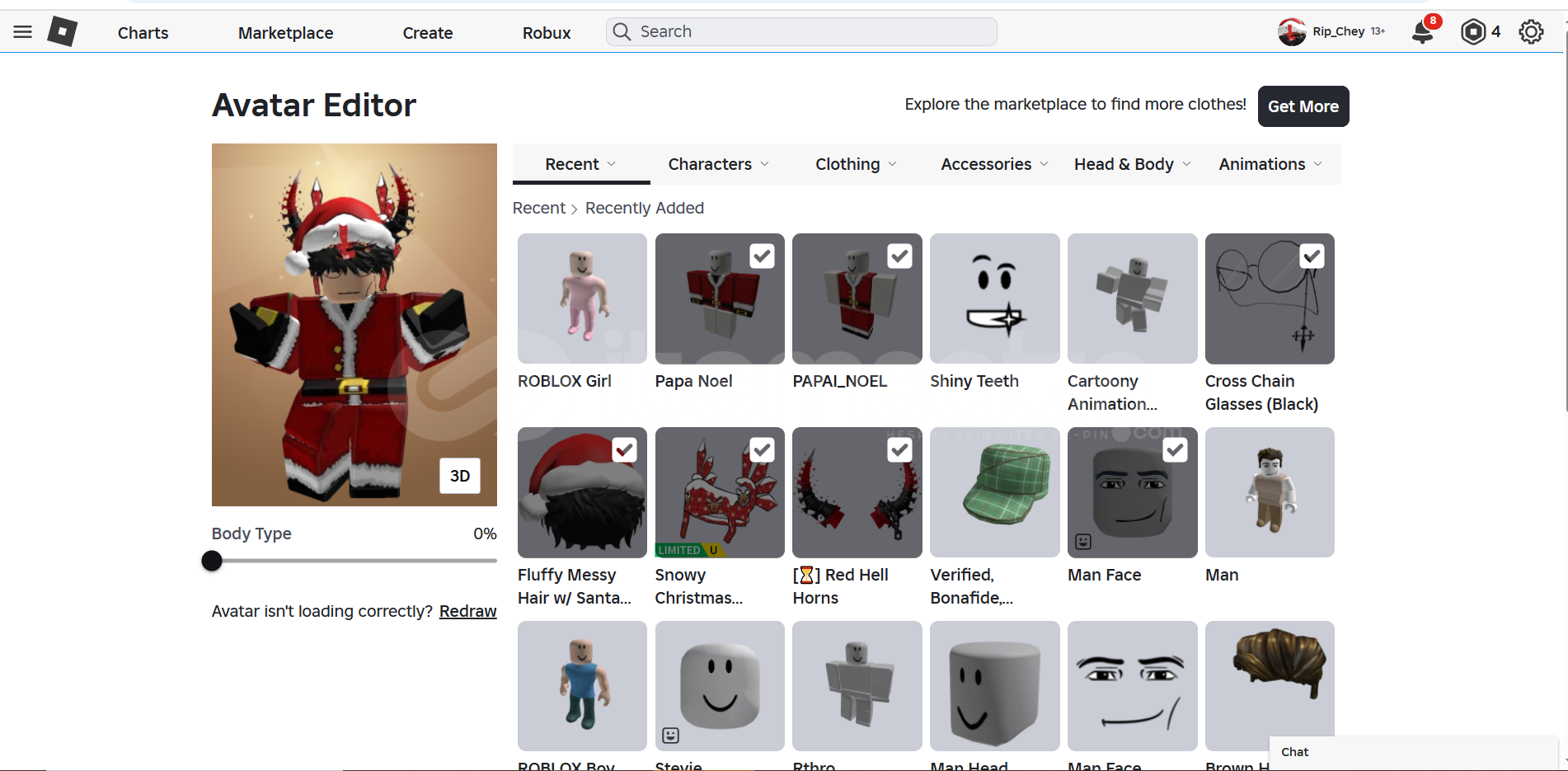Viewport: 1568px width, 771px height.
Task: Toggle the 3D avatar view button
Action: coord(460,476)
